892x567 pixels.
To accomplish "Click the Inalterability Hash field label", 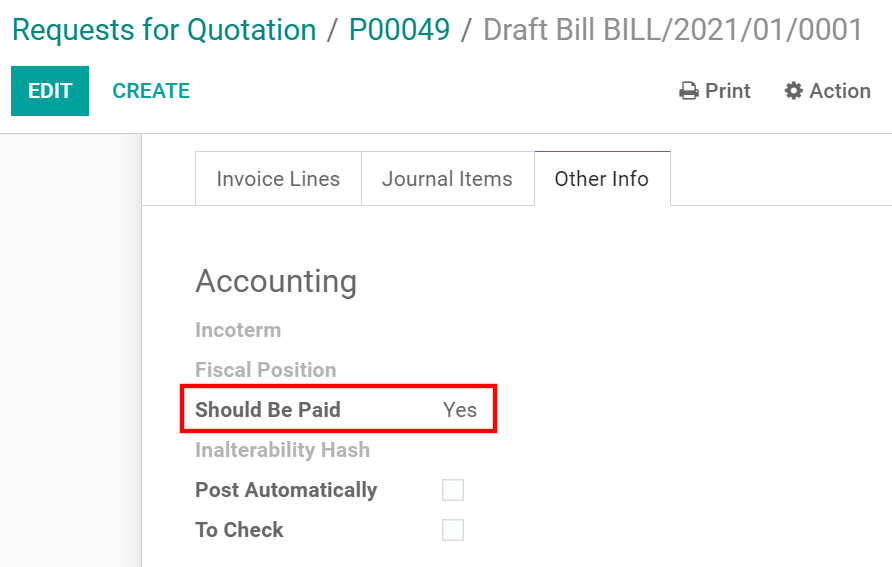I will [282, 450].
